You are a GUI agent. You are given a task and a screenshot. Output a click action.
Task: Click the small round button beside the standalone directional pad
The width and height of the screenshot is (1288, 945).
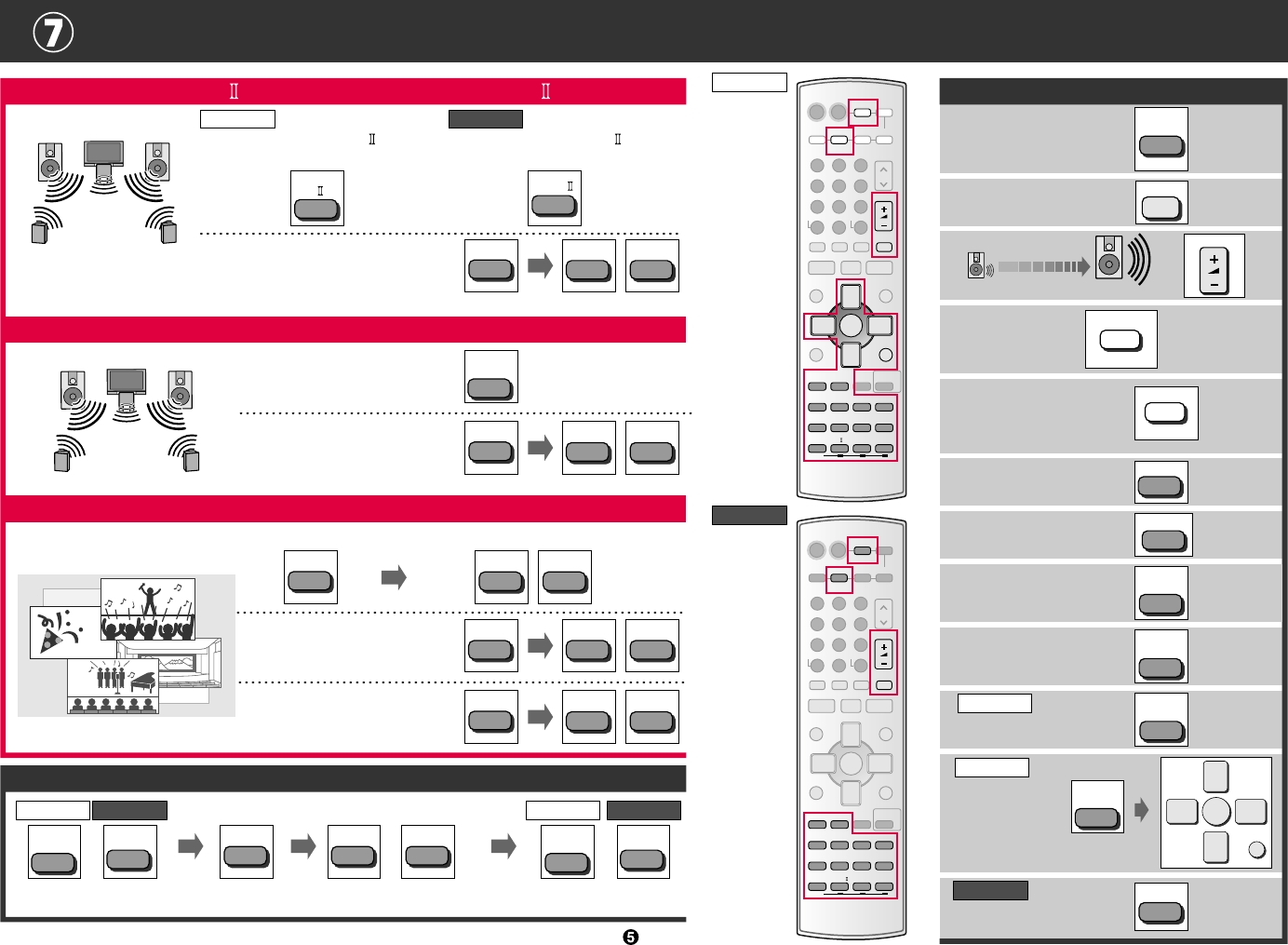pos(1256,849)
